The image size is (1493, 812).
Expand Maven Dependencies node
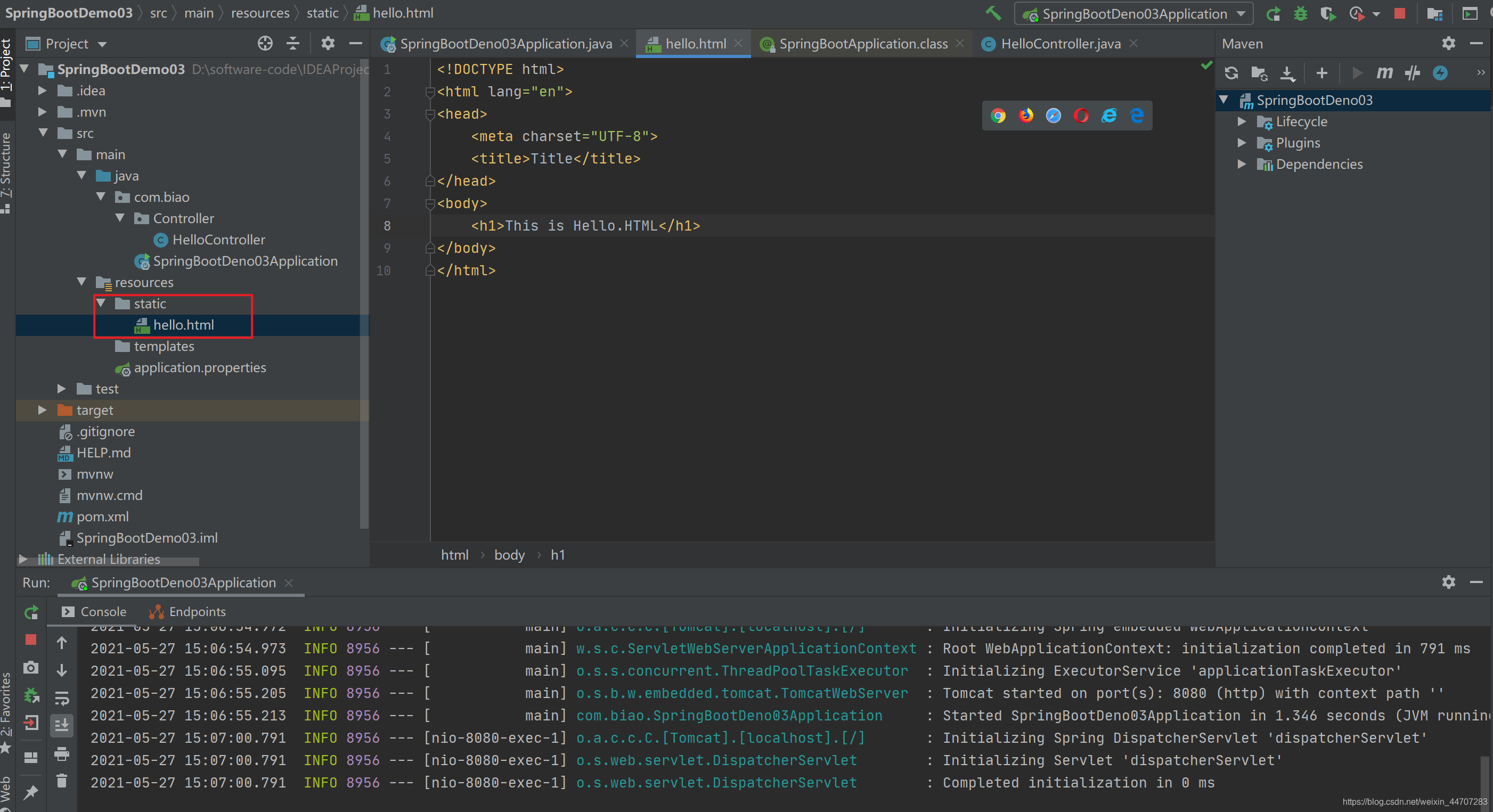click(x=1242, y=164)
